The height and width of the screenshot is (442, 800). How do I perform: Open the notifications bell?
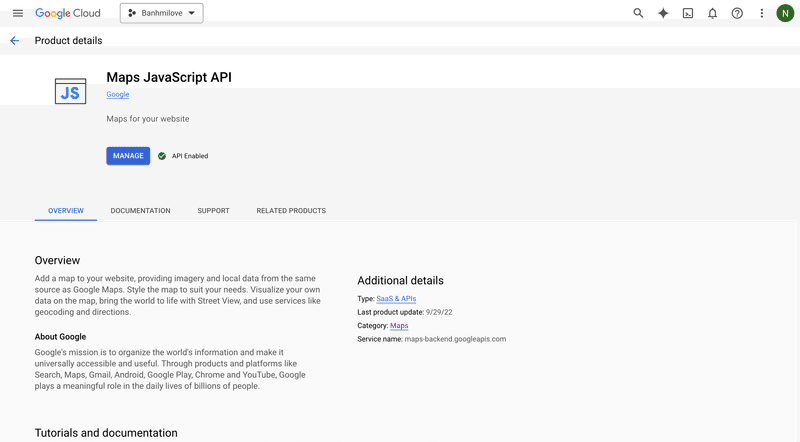(712, 13)
